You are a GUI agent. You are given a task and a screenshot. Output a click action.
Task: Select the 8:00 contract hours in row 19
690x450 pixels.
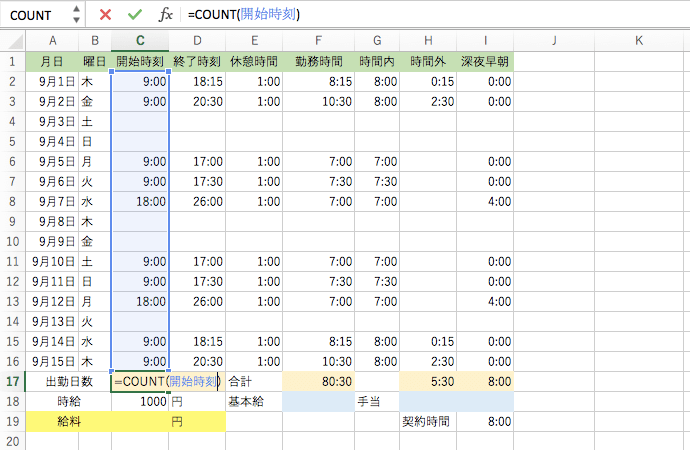[485, 421]
